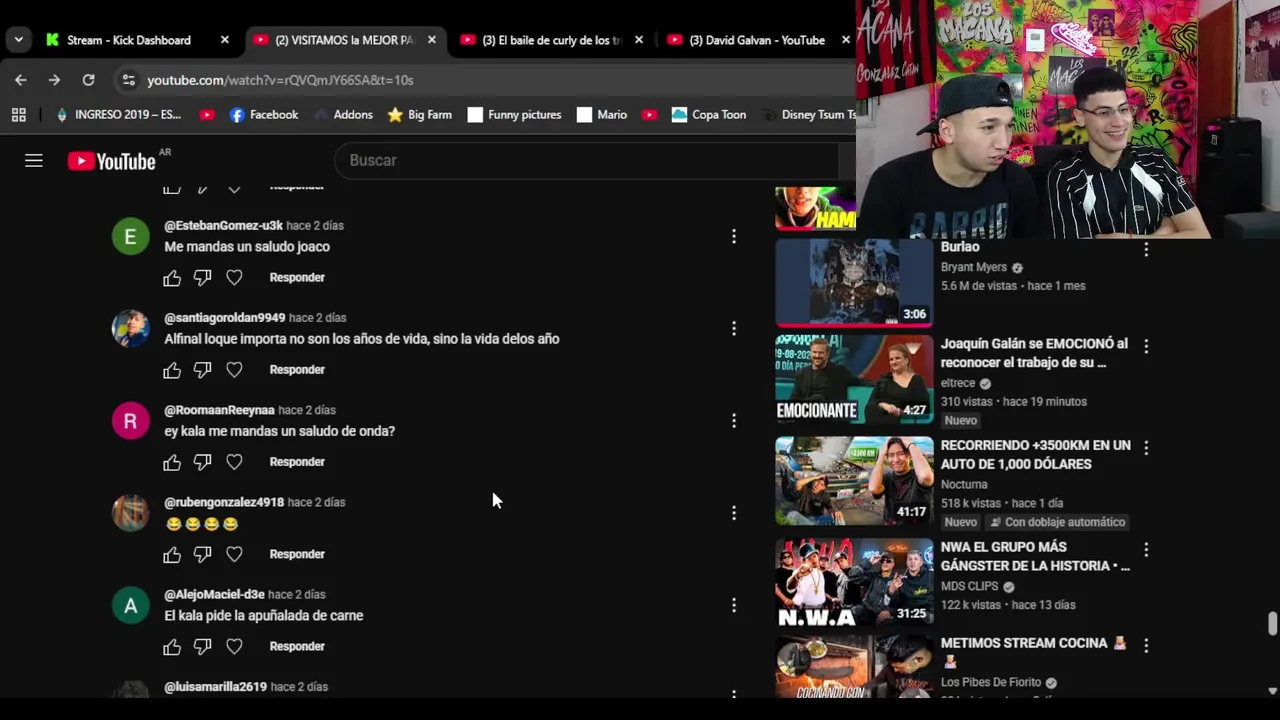Grab the page vertical scrollbar thumb
The image size is (1280, 720).
tap(1272, 623)
